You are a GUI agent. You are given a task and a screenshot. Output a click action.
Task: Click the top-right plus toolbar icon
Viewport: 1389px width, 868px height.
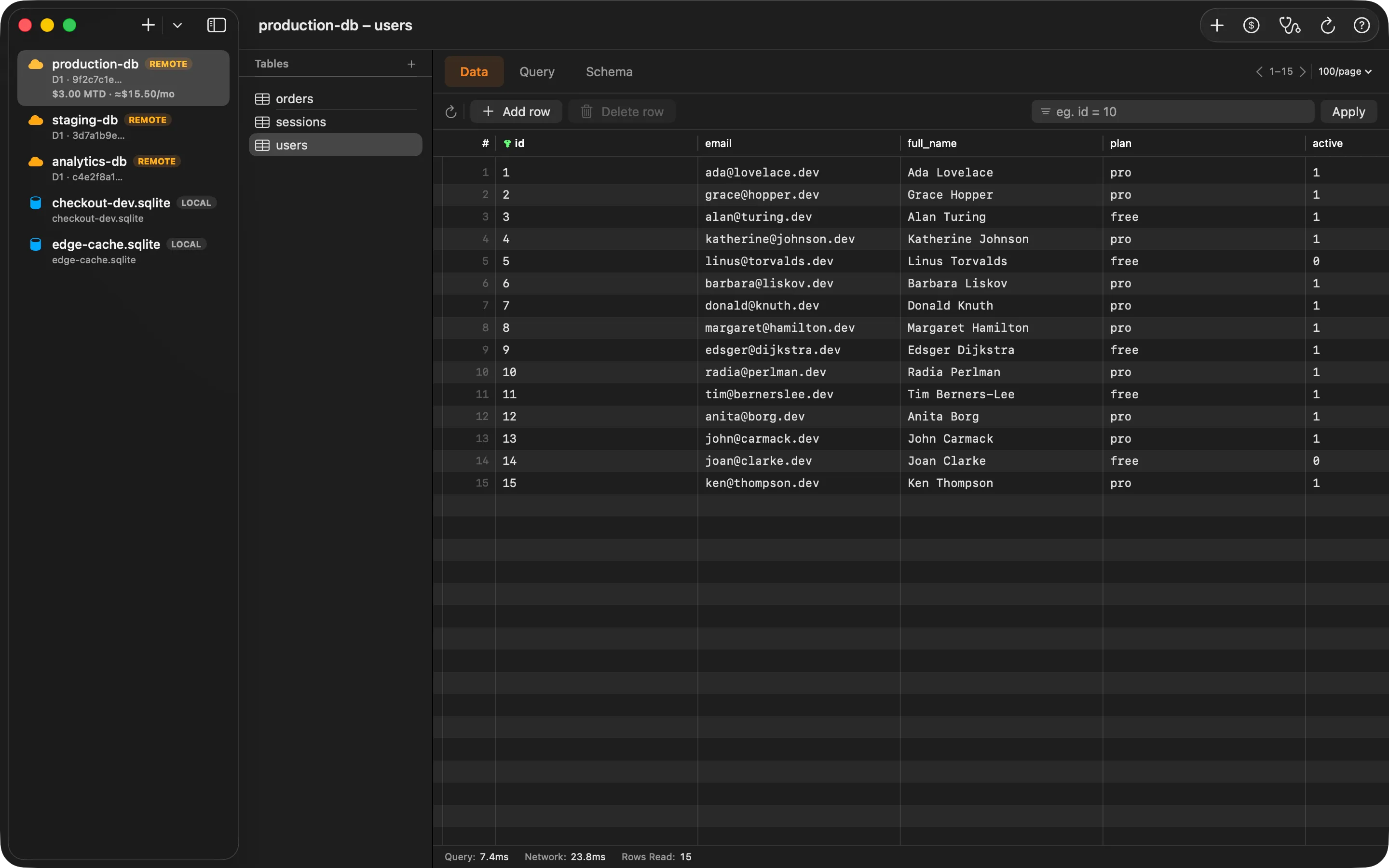pos(1216,25)
